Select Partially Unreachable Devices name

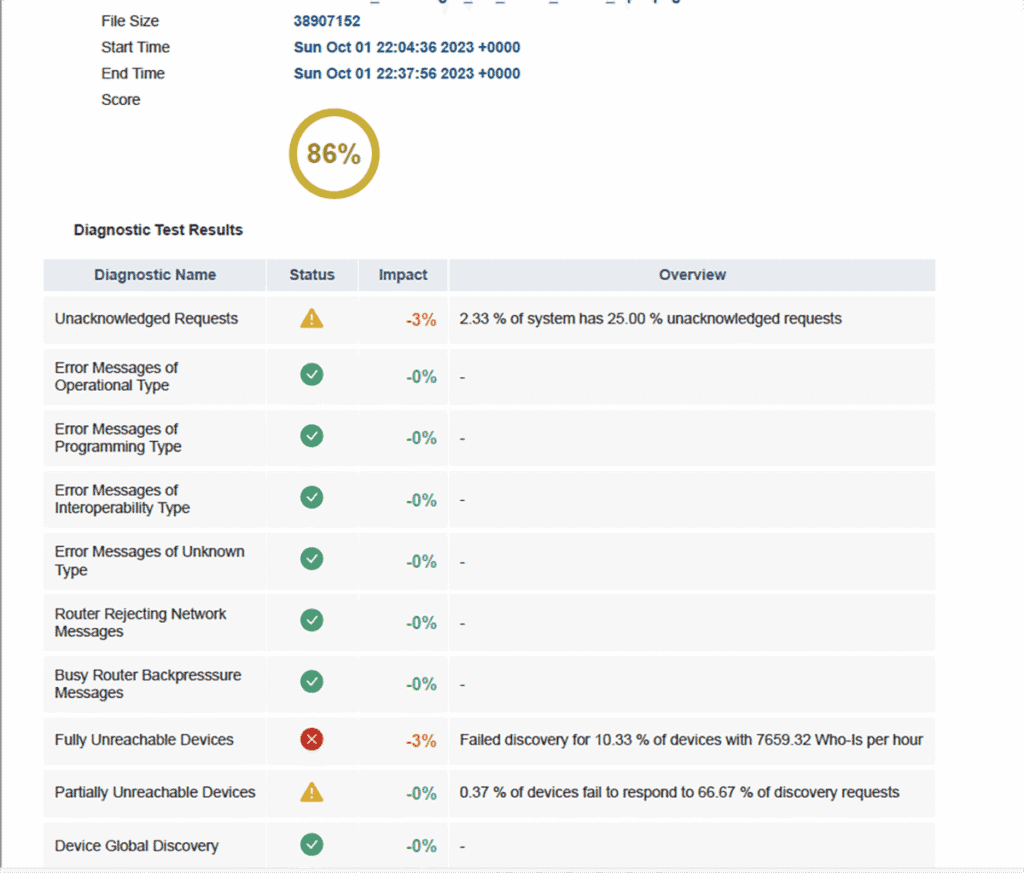155,792
